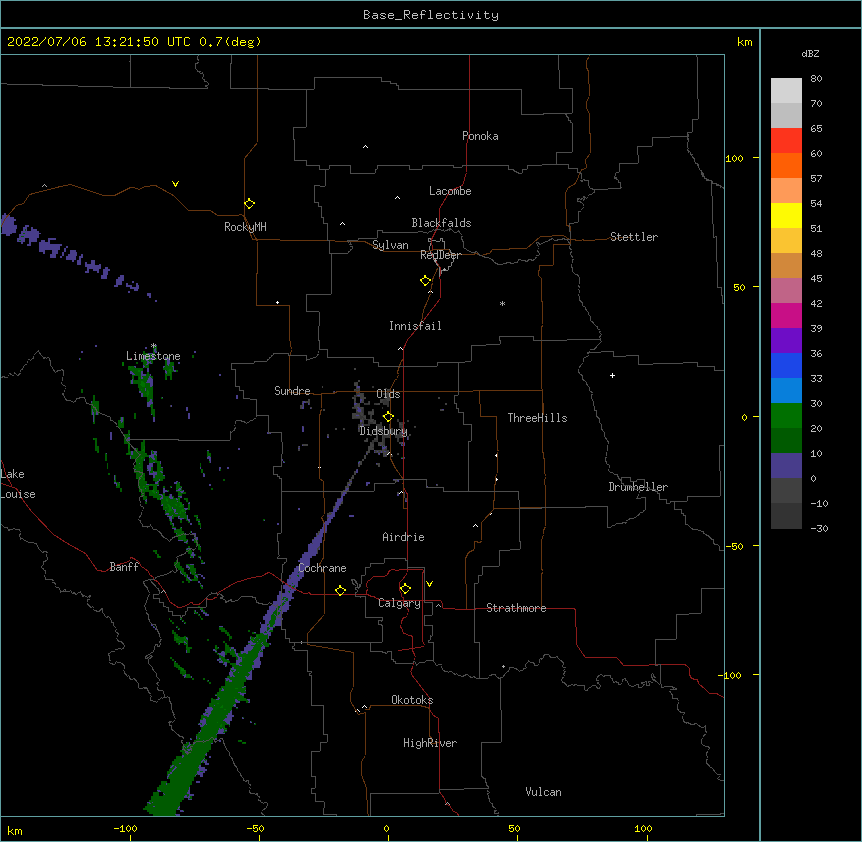
Task: Click the Base_Reflectivity title
Action: (x=431, y=15)
